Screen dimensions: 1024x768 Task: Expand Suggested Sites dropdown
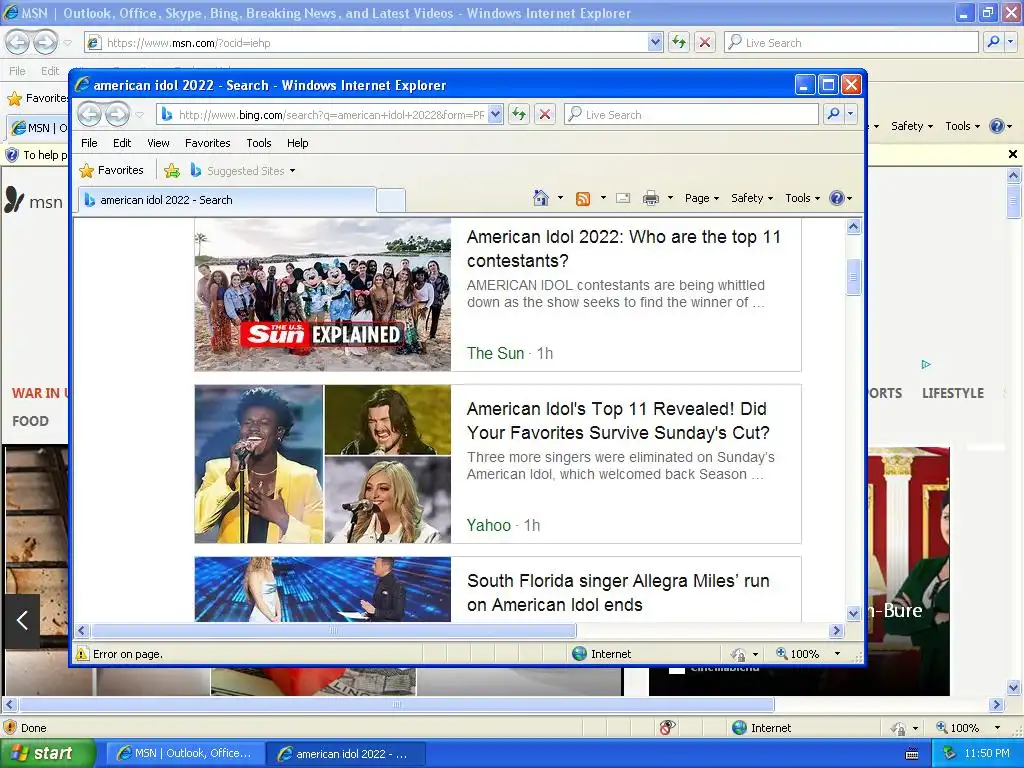tap(293, 170)
